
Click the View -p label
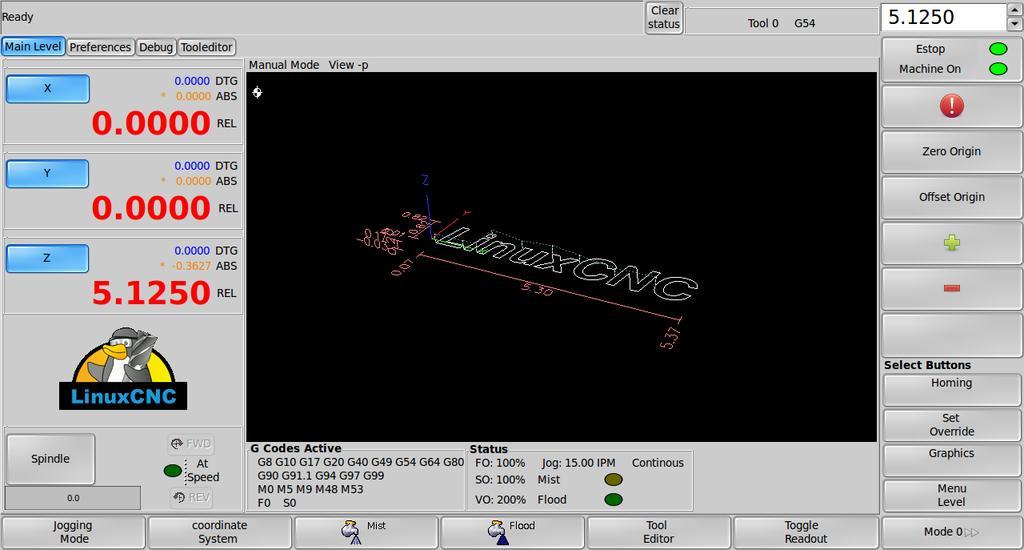pyautogui.click(x=348, y=65)
